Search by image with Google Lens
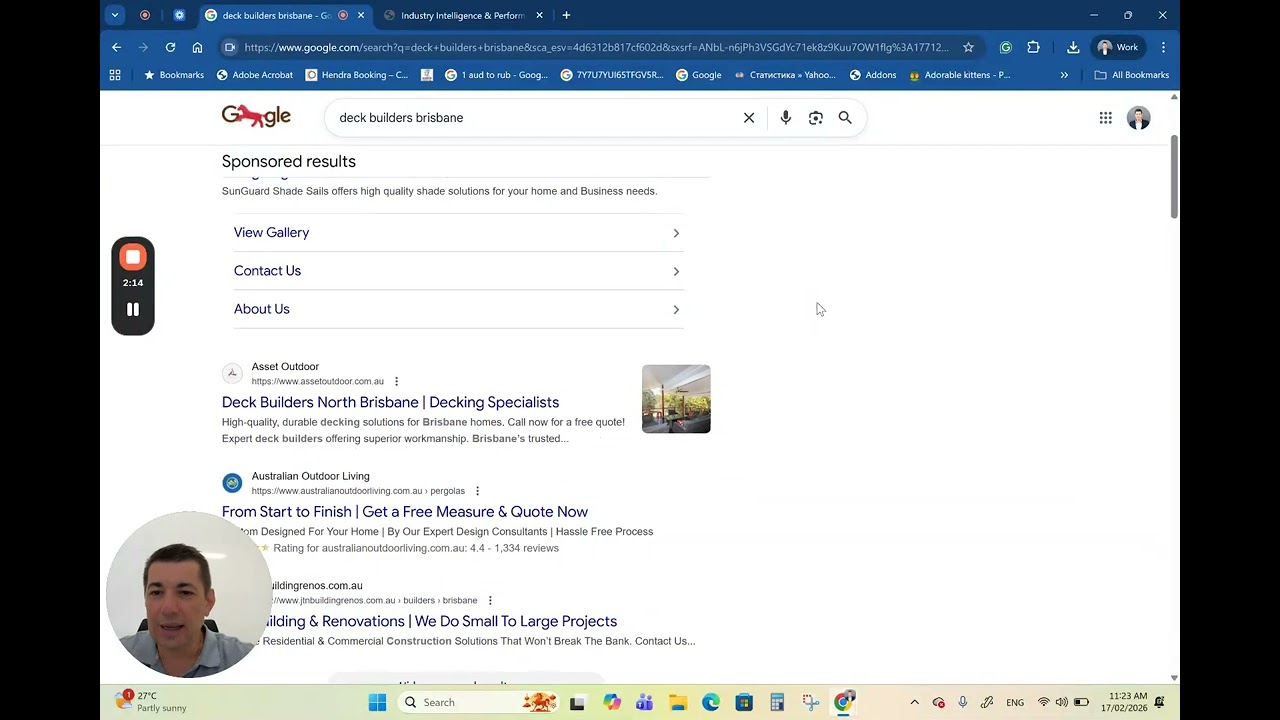1280x720 pixels. point(816,118)
